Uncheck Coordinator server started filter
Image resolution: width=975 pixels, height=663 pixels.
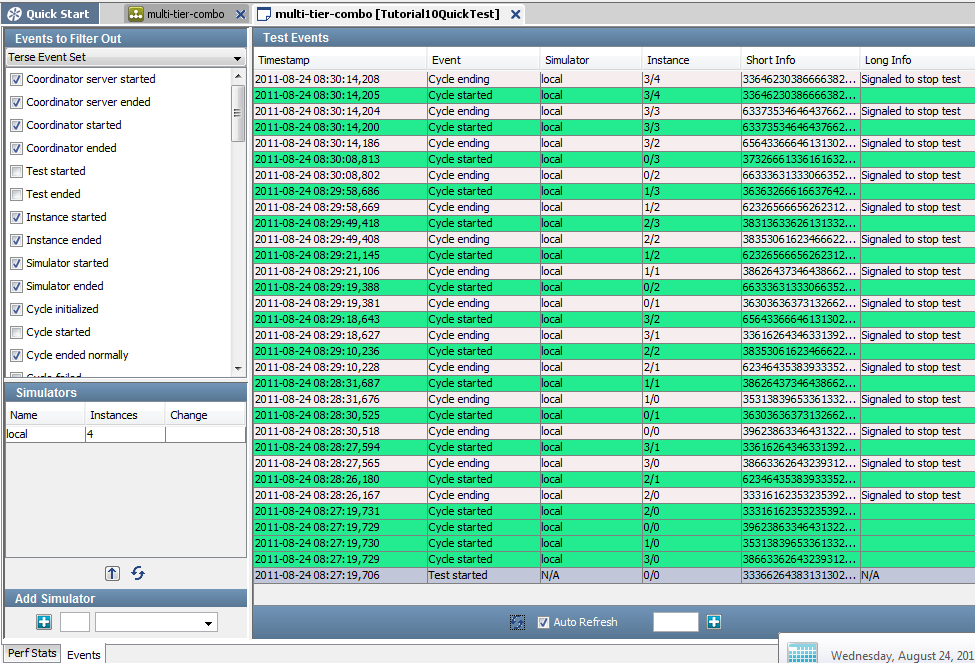[14, 79]
